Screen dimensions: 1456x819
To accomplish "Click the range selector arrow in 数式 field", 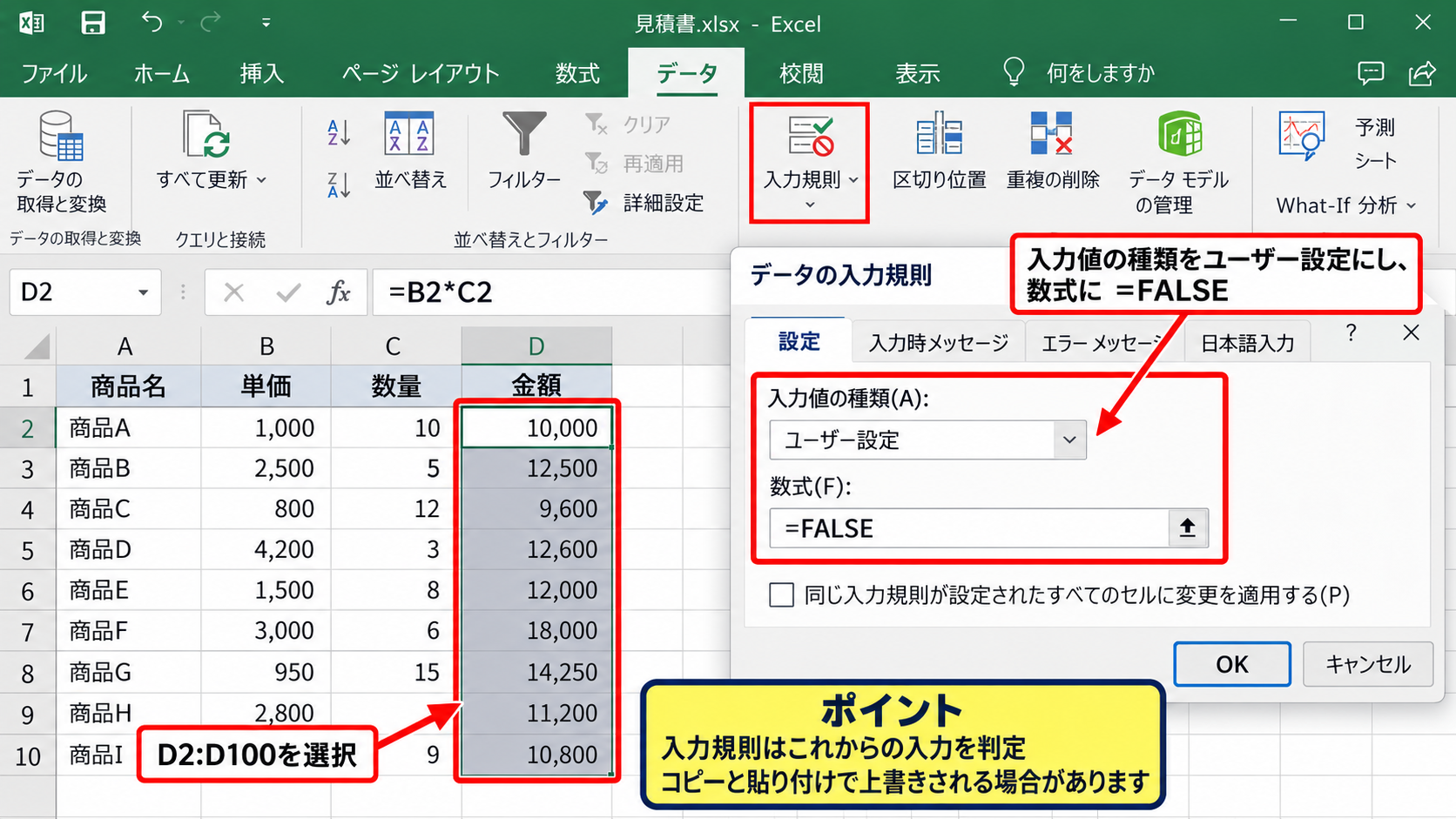I will [1187, 527].
